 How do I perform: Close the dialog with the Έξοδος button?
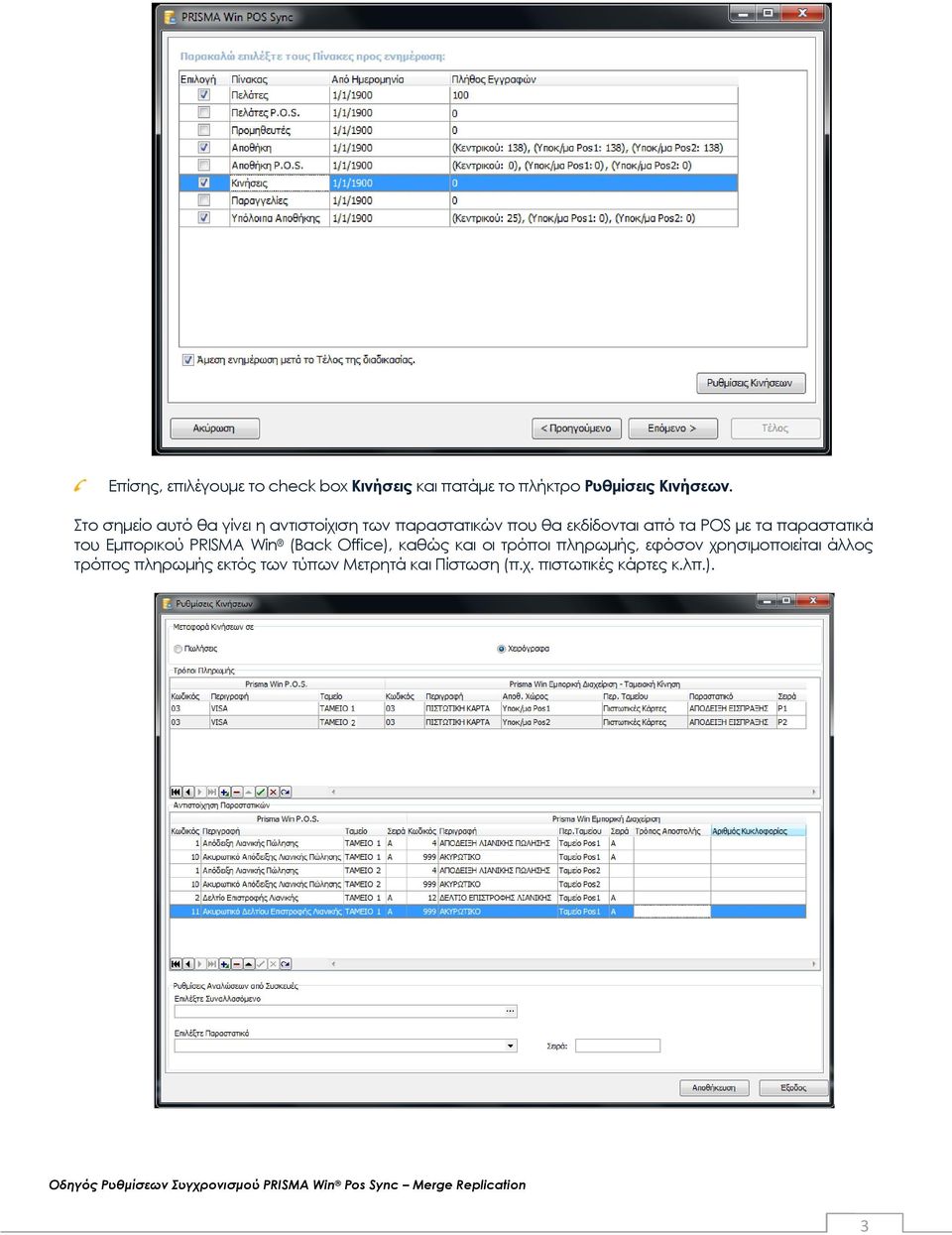tap(793, 1088)
